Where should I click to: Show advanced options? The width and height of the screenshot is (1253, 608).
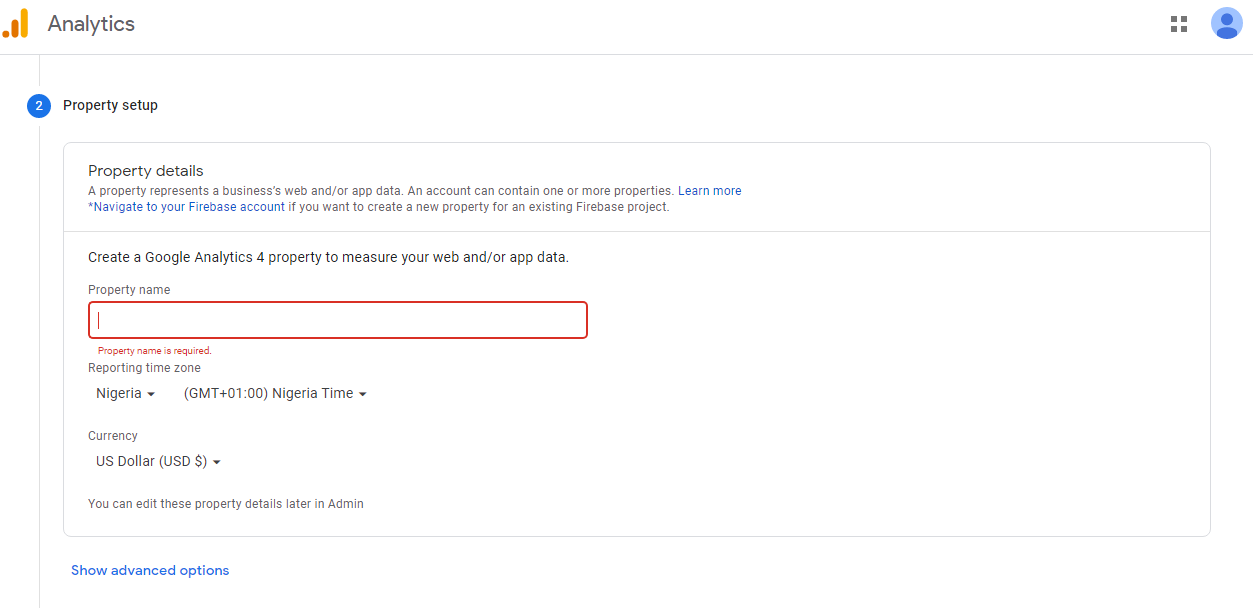point(150,570)
